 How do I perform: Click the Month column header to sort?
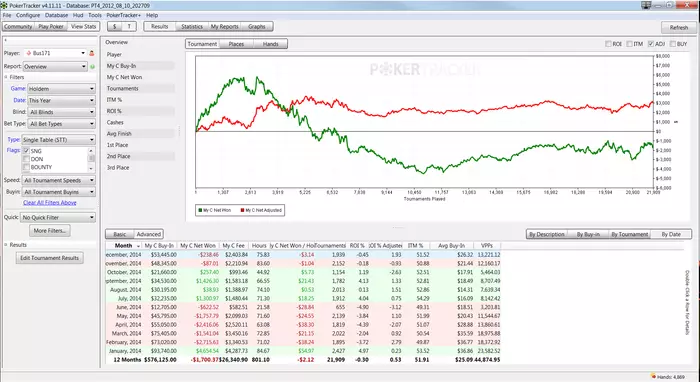tap(124, 245)
